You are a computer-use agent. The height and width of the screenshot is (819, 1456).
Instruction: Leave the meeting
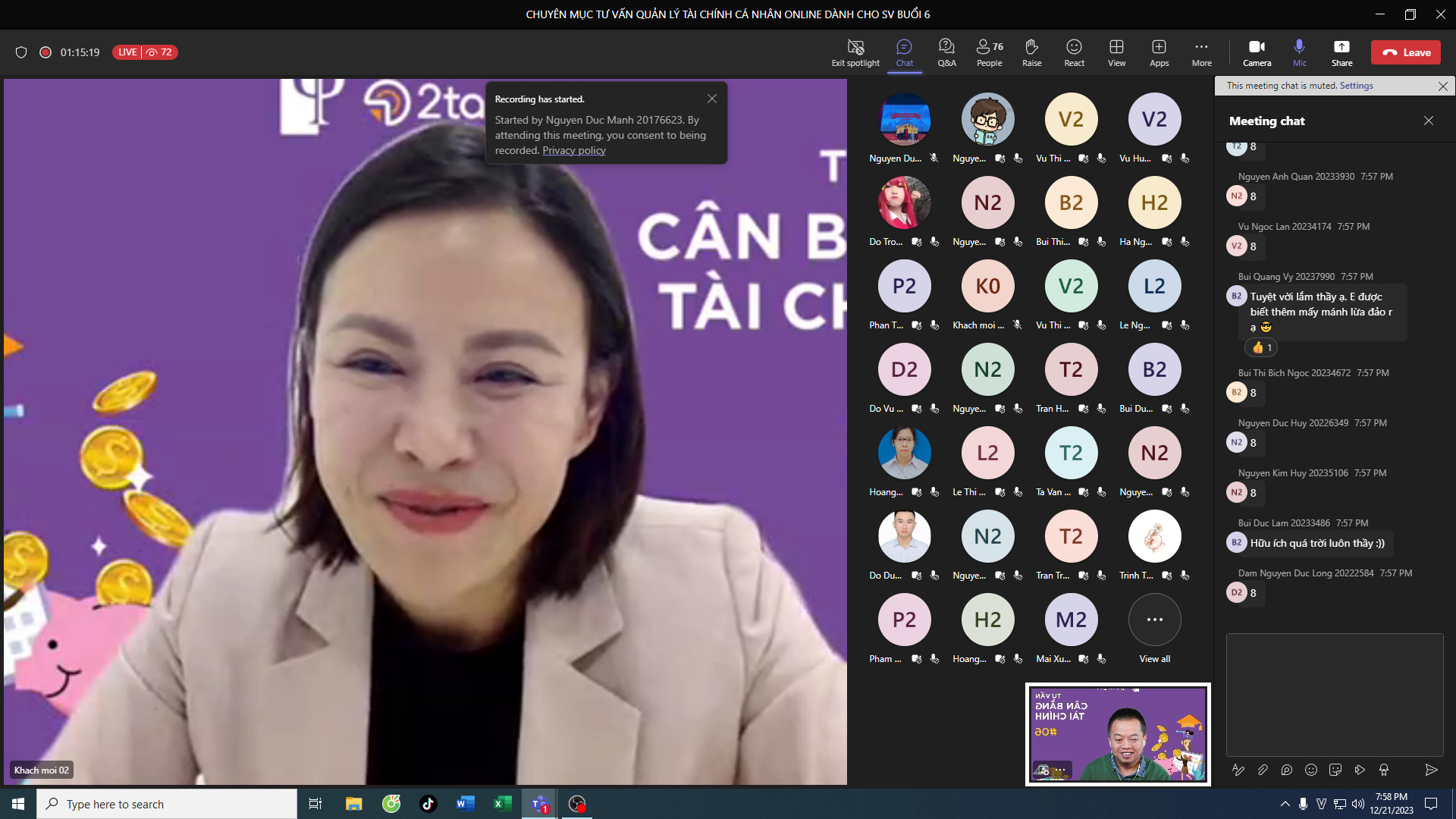click(1406, 52)
